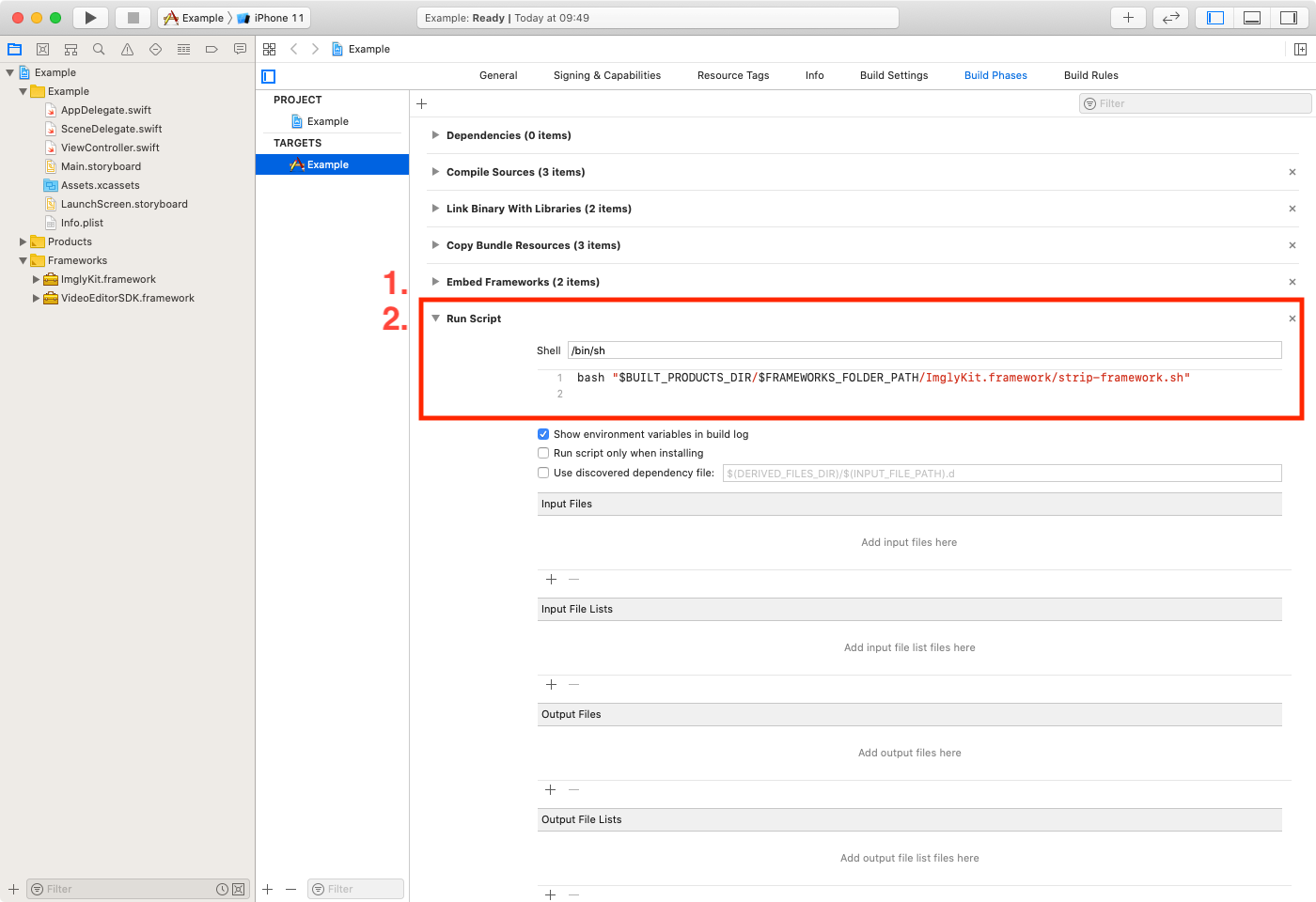This screenshot has height=902, width=1316.
Task: Toggle code review back-forth arrows button
Action: (1171, 18)
